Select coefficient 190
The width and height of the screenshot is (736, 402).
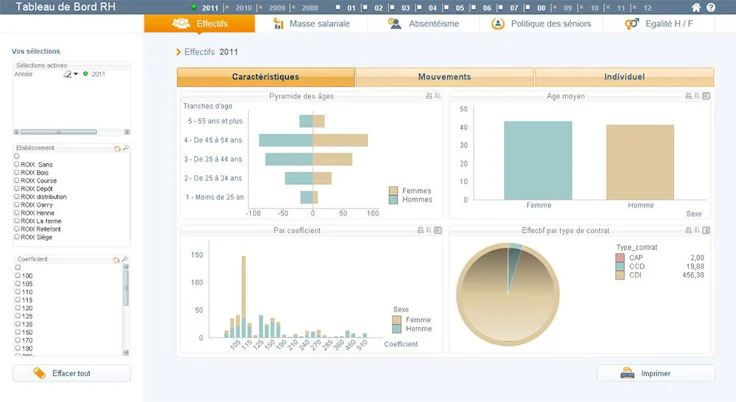24,348
